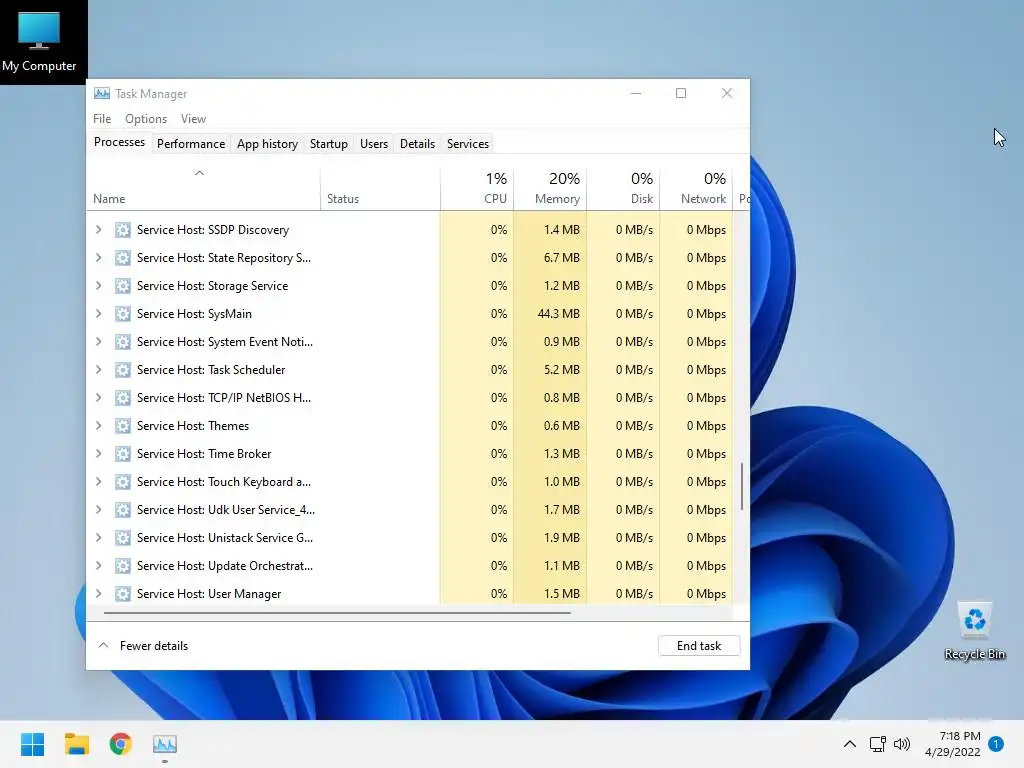This screenshot has height=768, width=1024.
Task: Expand the SSDP Discovery service host
Action: point(99,230)
